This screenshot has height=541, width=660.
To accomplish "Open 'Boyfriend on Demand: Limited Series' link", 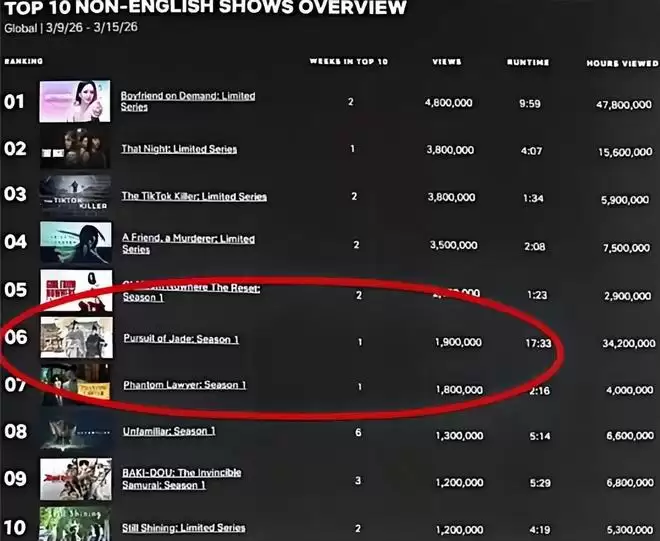I will pyautogui.click(x=187, y=101).
